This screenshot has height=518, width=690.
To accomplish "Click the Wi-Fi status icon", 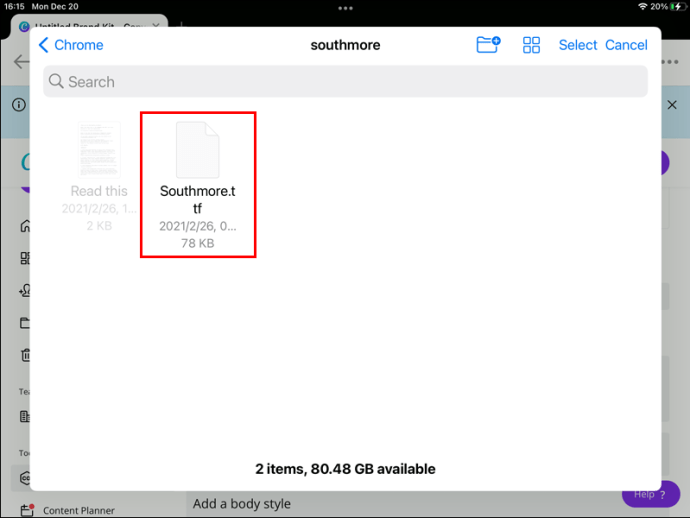I will coord(642,6).
